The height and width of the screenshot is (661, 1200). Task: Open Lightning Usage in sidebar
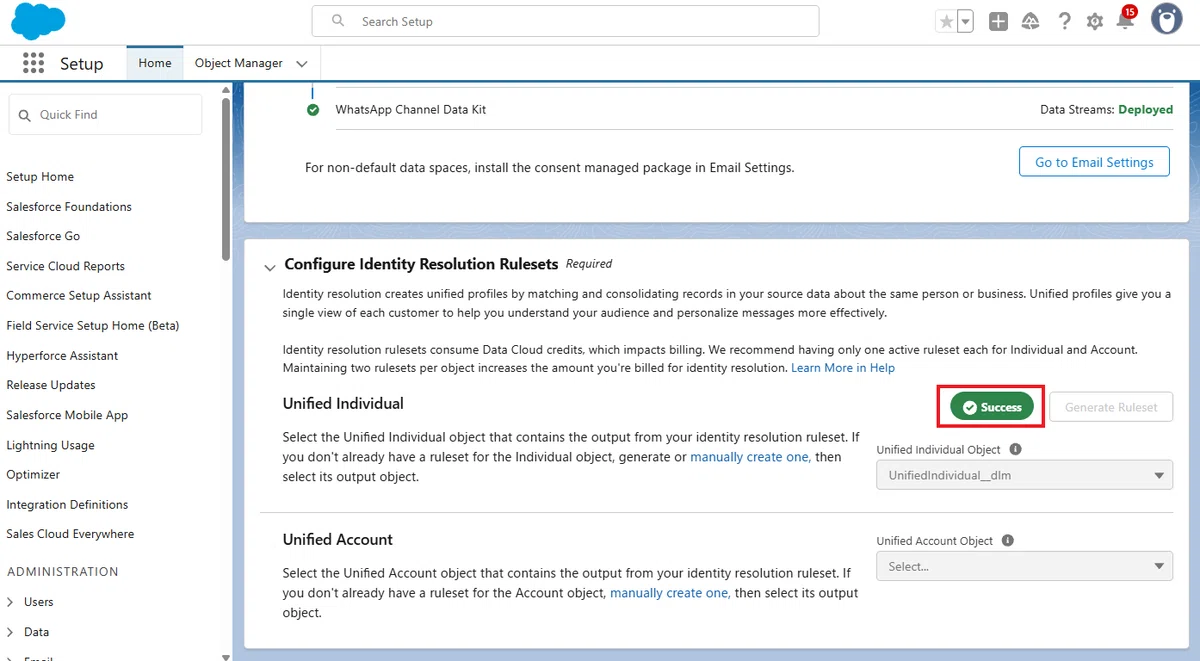tap(50, 445)
